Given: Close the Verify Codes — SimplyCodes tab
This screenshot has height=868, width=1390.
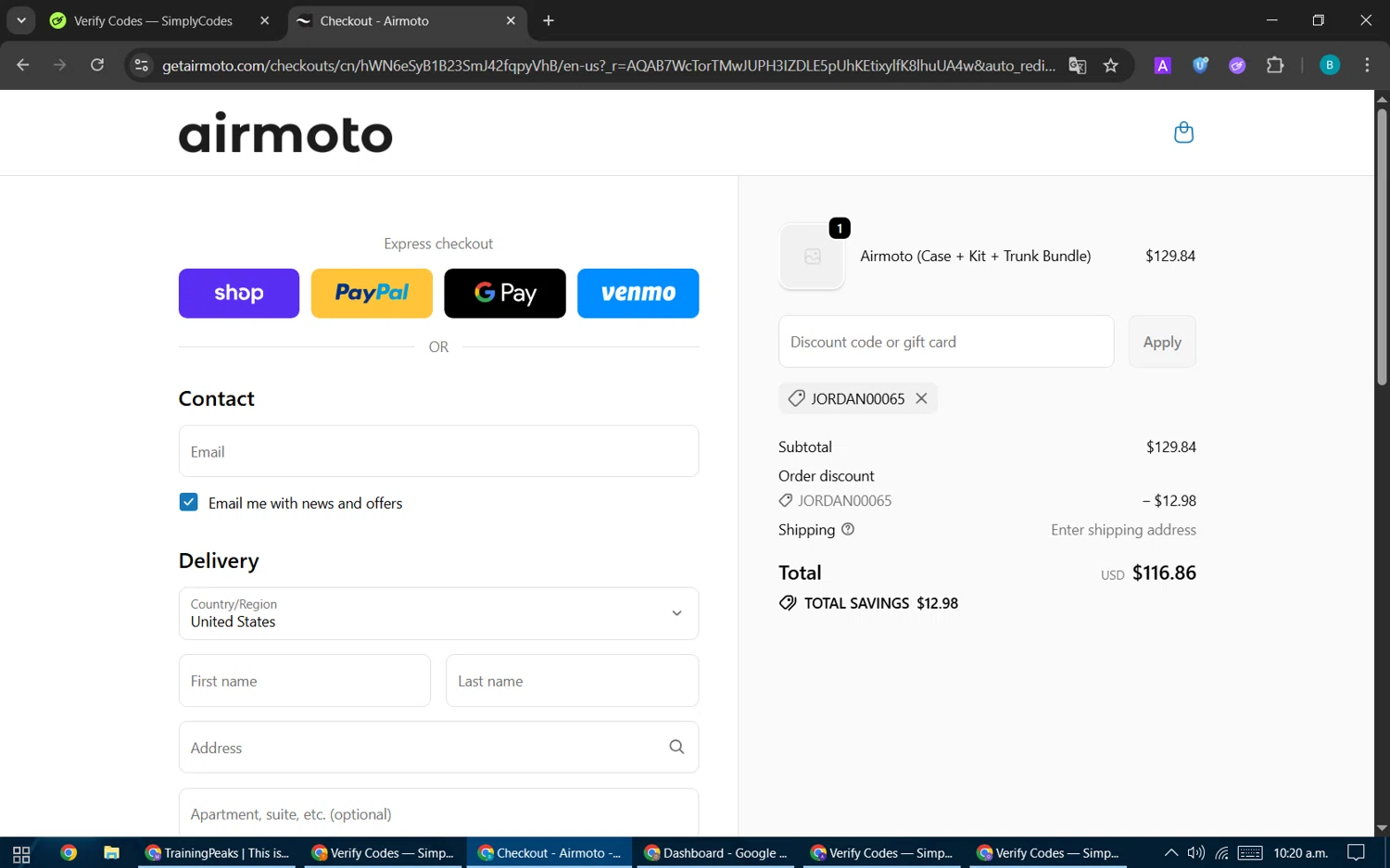Looking at the screenshot, I should [x=265, y=20].
